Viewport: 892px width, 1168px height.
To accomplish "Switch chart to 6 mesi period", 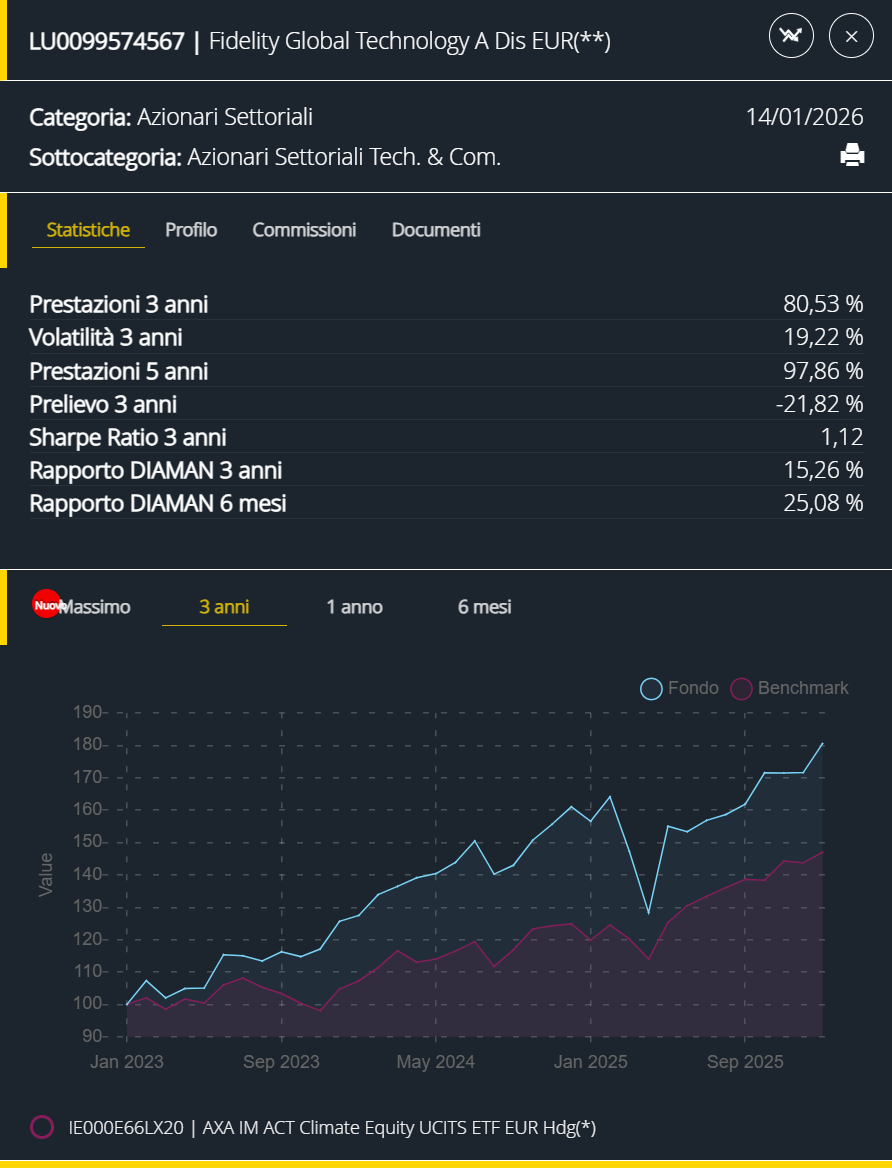I will click(484, 607).
